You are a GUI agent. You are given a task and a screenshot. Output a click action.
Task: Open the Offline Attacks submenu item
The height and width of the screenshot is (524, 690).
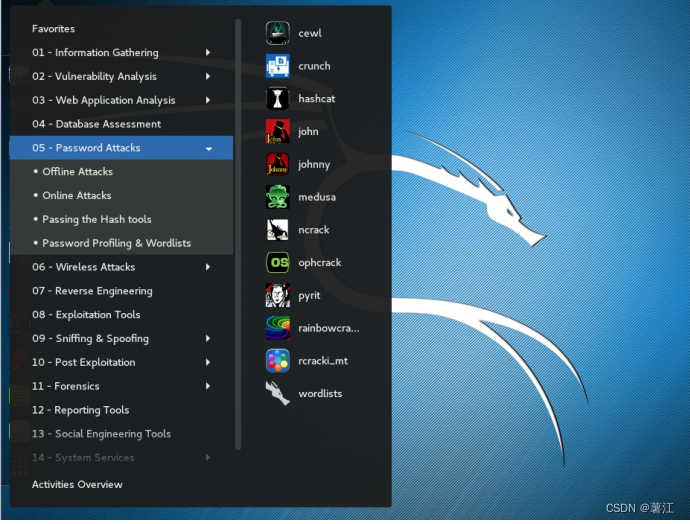(121, 172)
